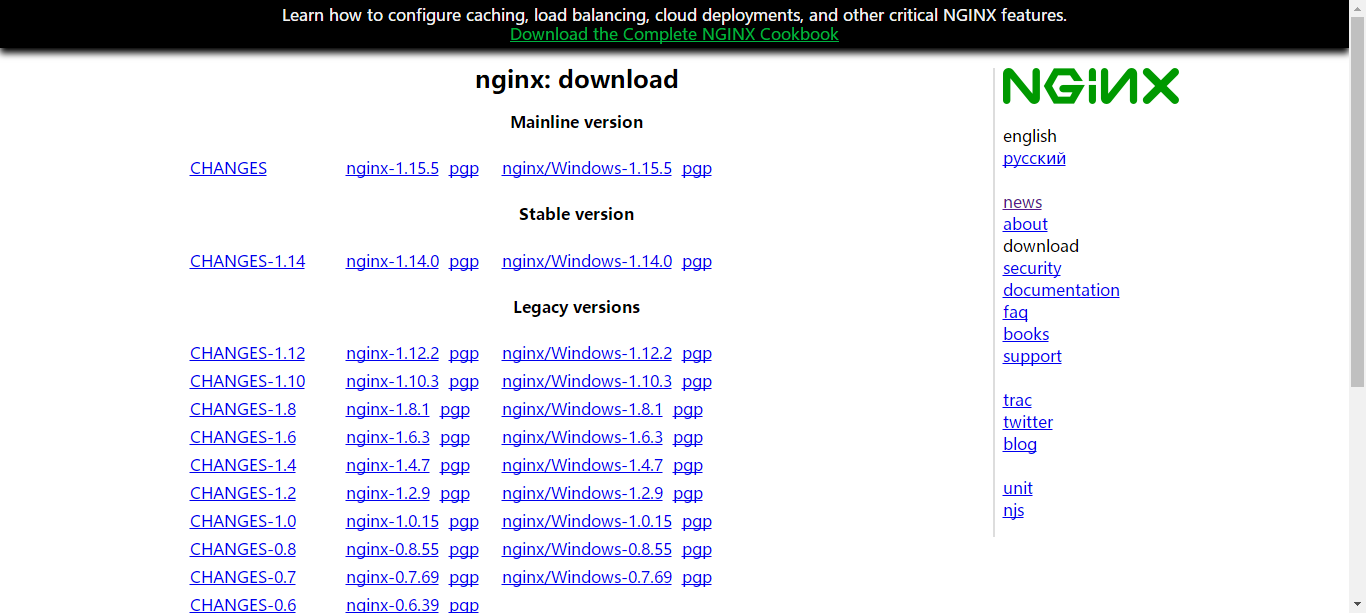Image resolution: width=1366 pixels, height=613 pixels.
Task: Go to the news page
Action: [1022, 202]
